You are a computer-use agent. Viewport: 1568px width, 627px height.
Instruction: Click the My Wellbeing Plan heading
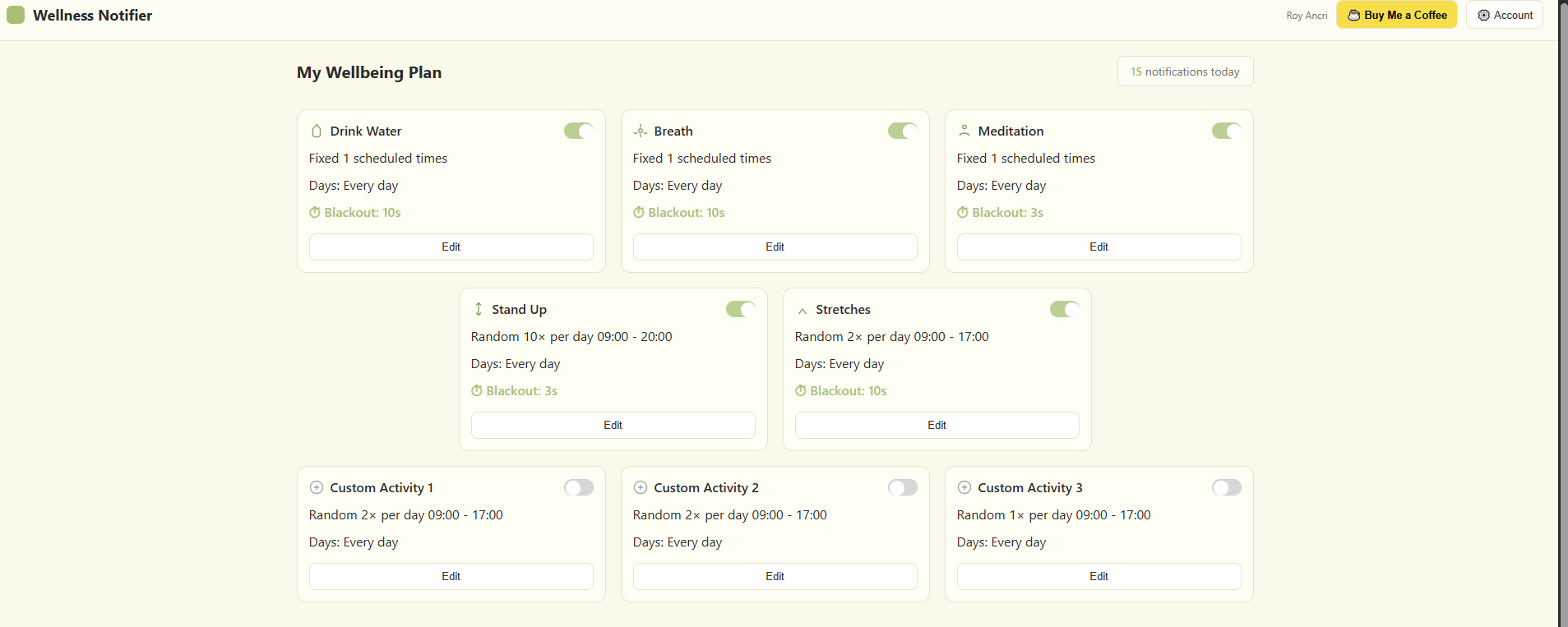(369, 72)
